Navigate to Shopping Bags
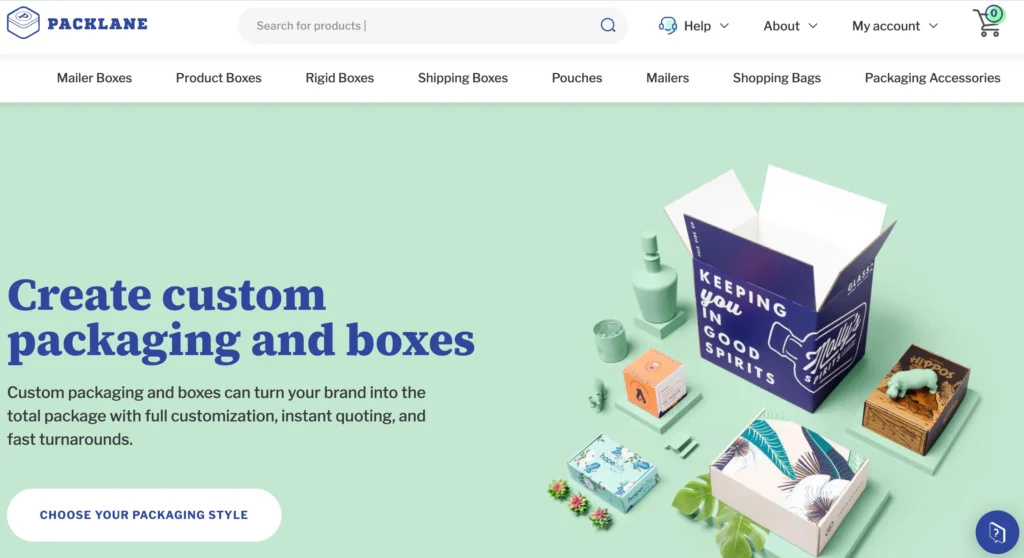This screenshot has width=1024, height=558. click(776, 78)
